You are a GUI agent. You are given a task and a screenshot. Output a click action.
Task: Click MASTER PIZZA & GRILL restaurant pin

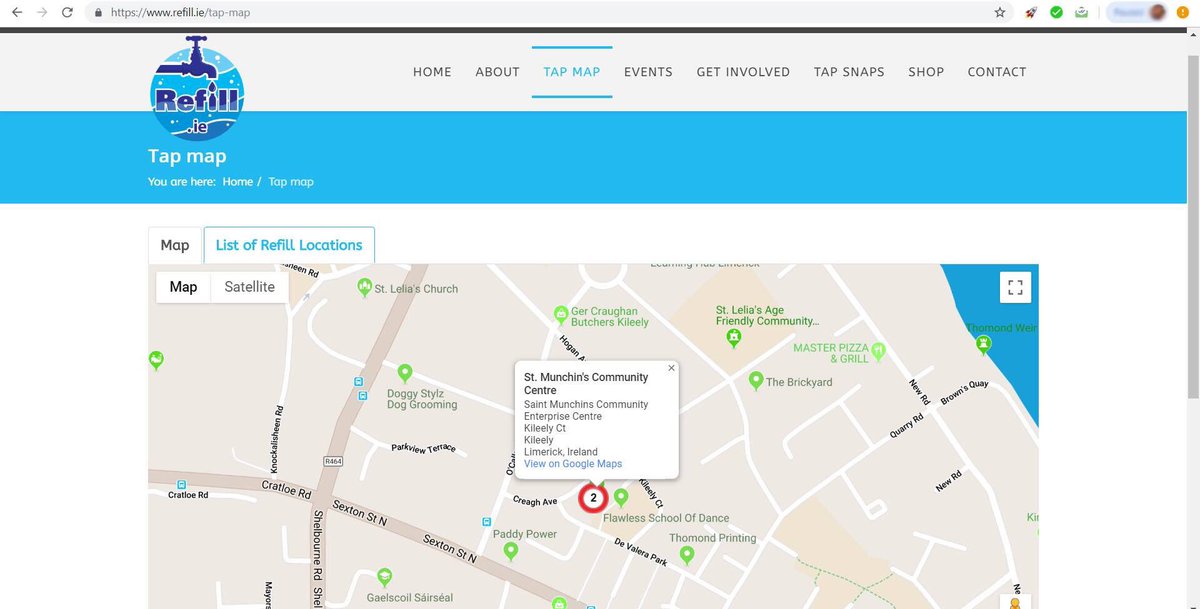click(878, 350)
